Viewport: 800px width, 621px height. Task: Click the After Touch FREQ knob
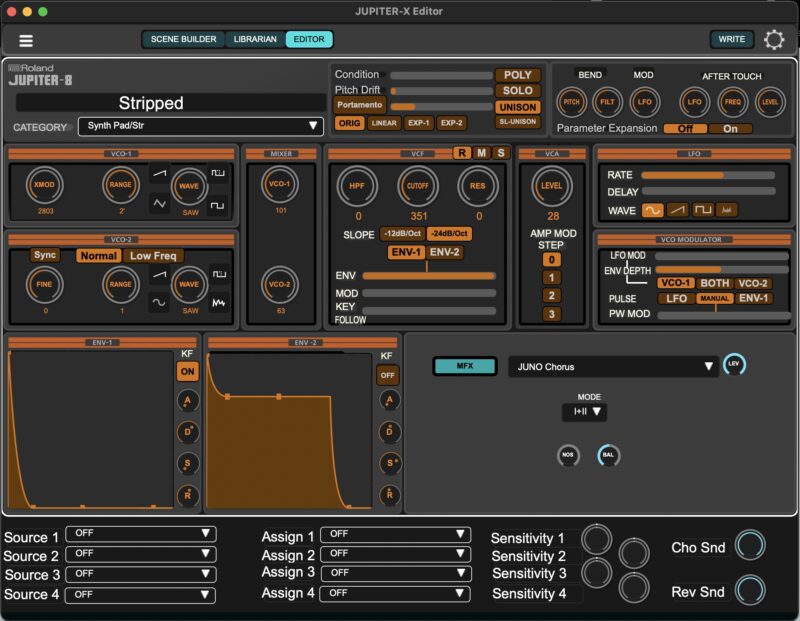733,102
